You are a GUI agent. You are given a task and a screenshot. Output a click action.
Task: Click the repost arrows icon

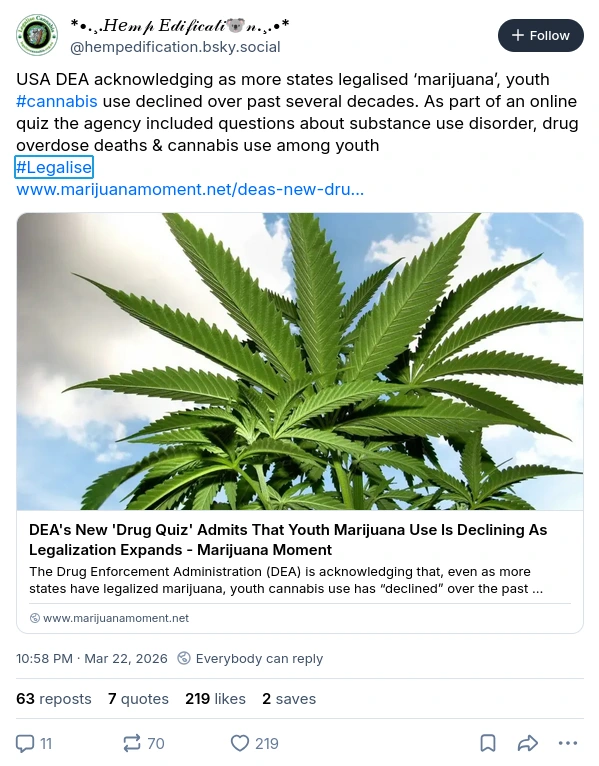pos(132,744)
